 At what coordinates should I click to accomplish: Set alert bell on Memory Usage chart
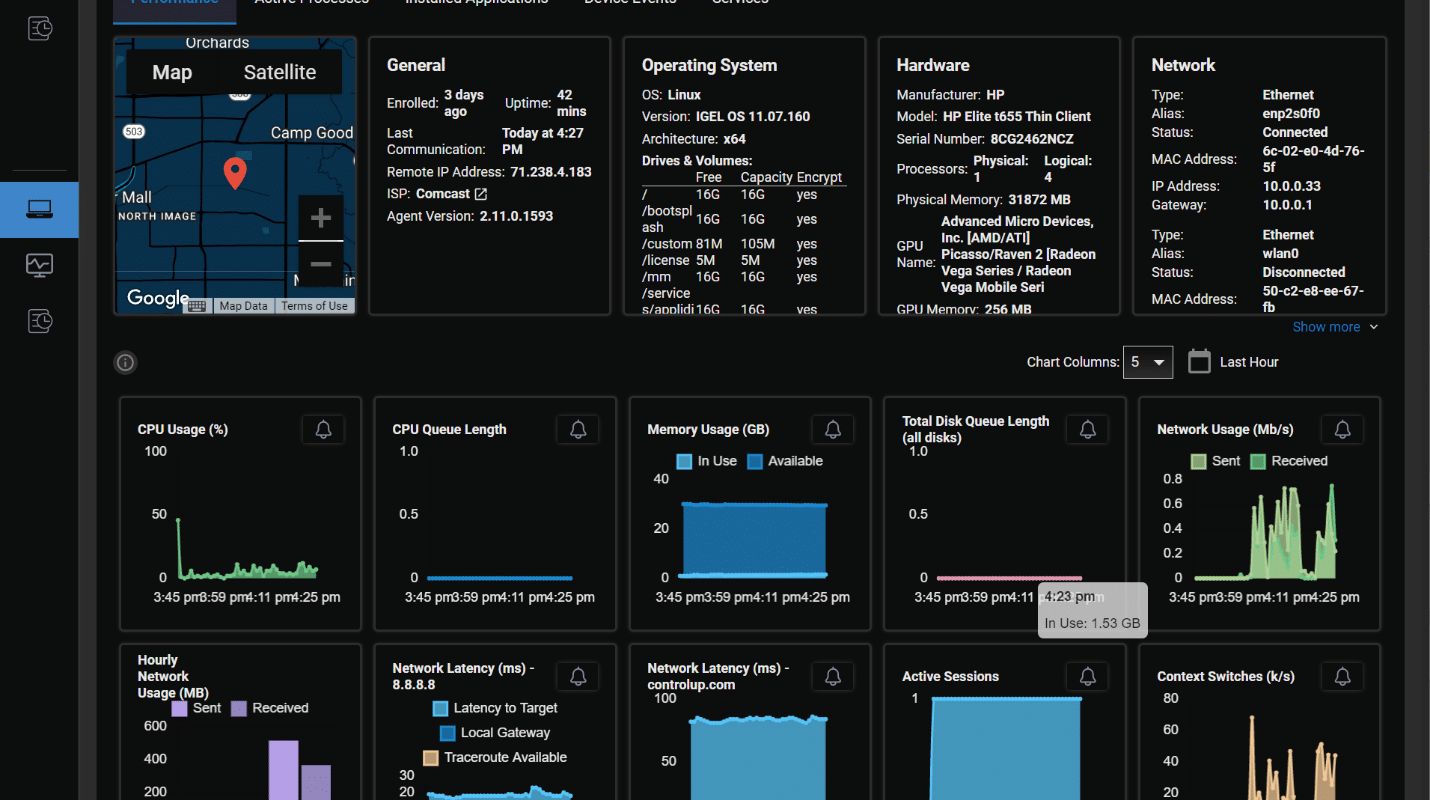click(x=833, y=429)
